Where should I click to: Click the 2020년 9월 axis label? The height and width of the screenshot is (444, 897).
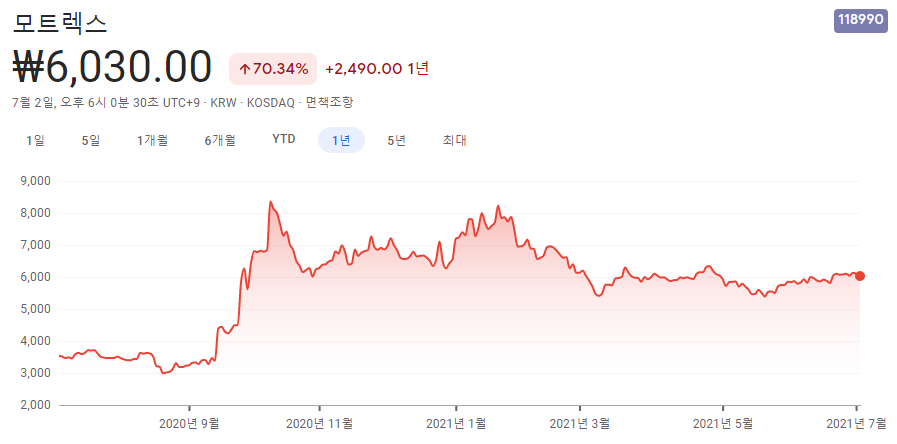tap(188, 424)
